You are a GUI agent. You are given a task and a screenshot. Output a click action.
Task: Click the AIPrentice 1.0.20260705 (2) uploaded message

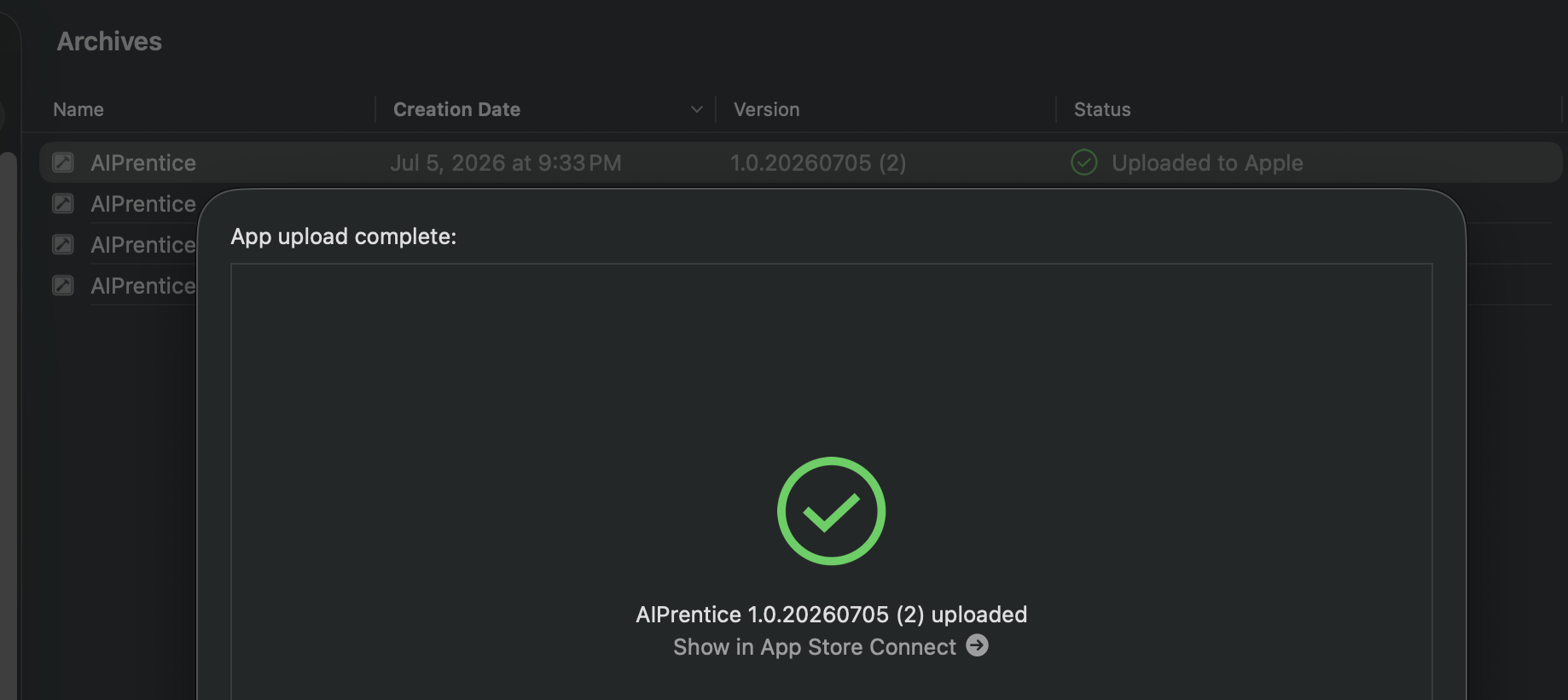pyautogui.click(x=832, y=615)
